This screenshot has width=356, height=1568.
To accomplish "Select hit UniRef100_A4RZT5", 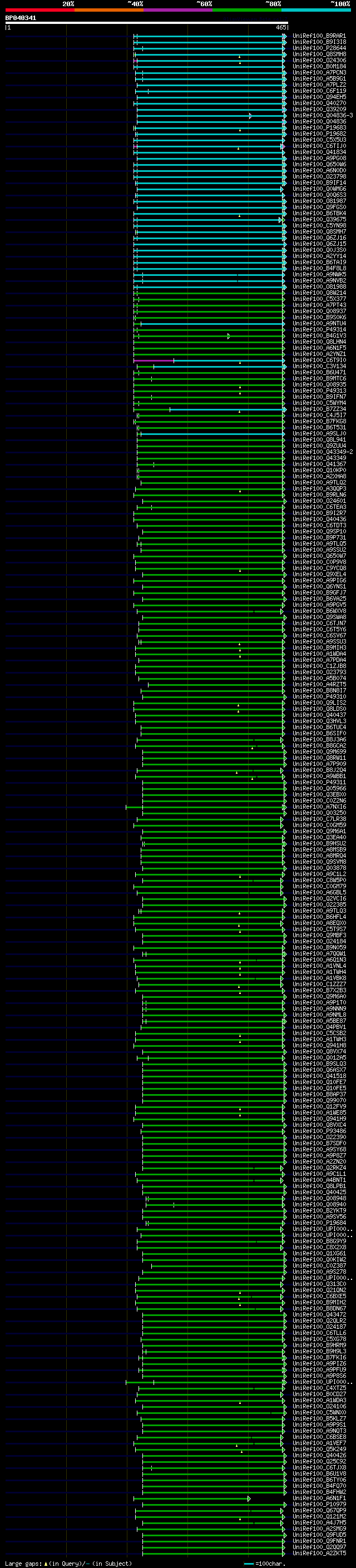I will (319, 685).
